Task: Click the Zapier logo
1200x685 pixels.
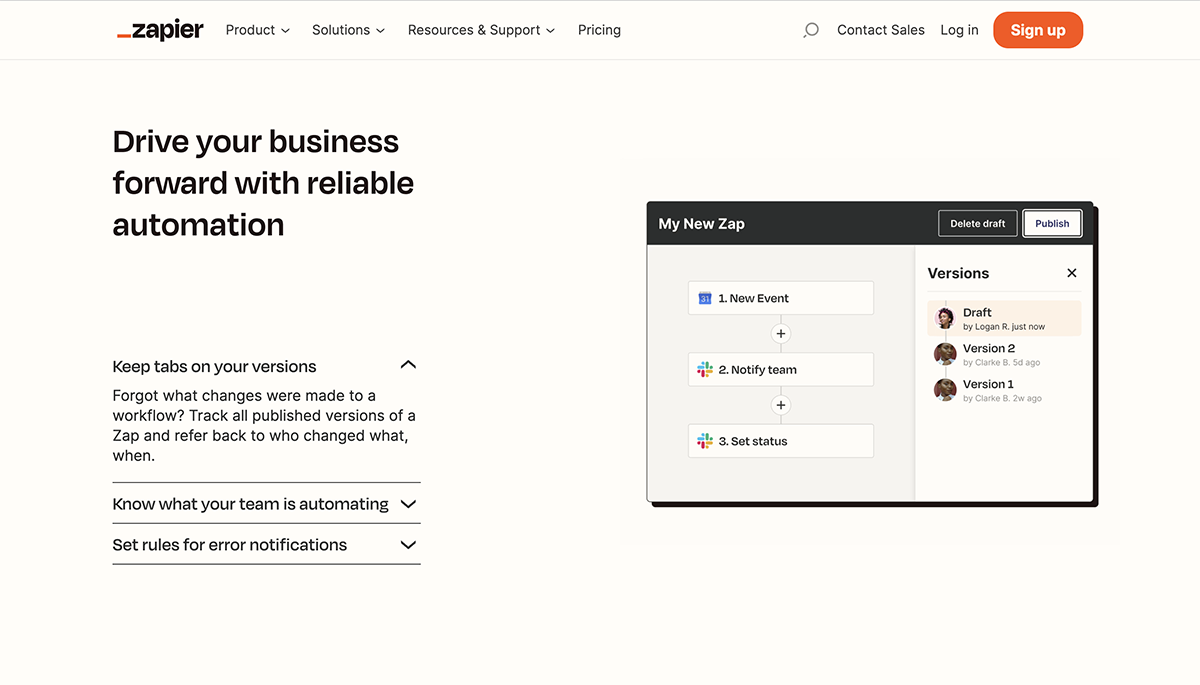Action: (x=160, y=29)
